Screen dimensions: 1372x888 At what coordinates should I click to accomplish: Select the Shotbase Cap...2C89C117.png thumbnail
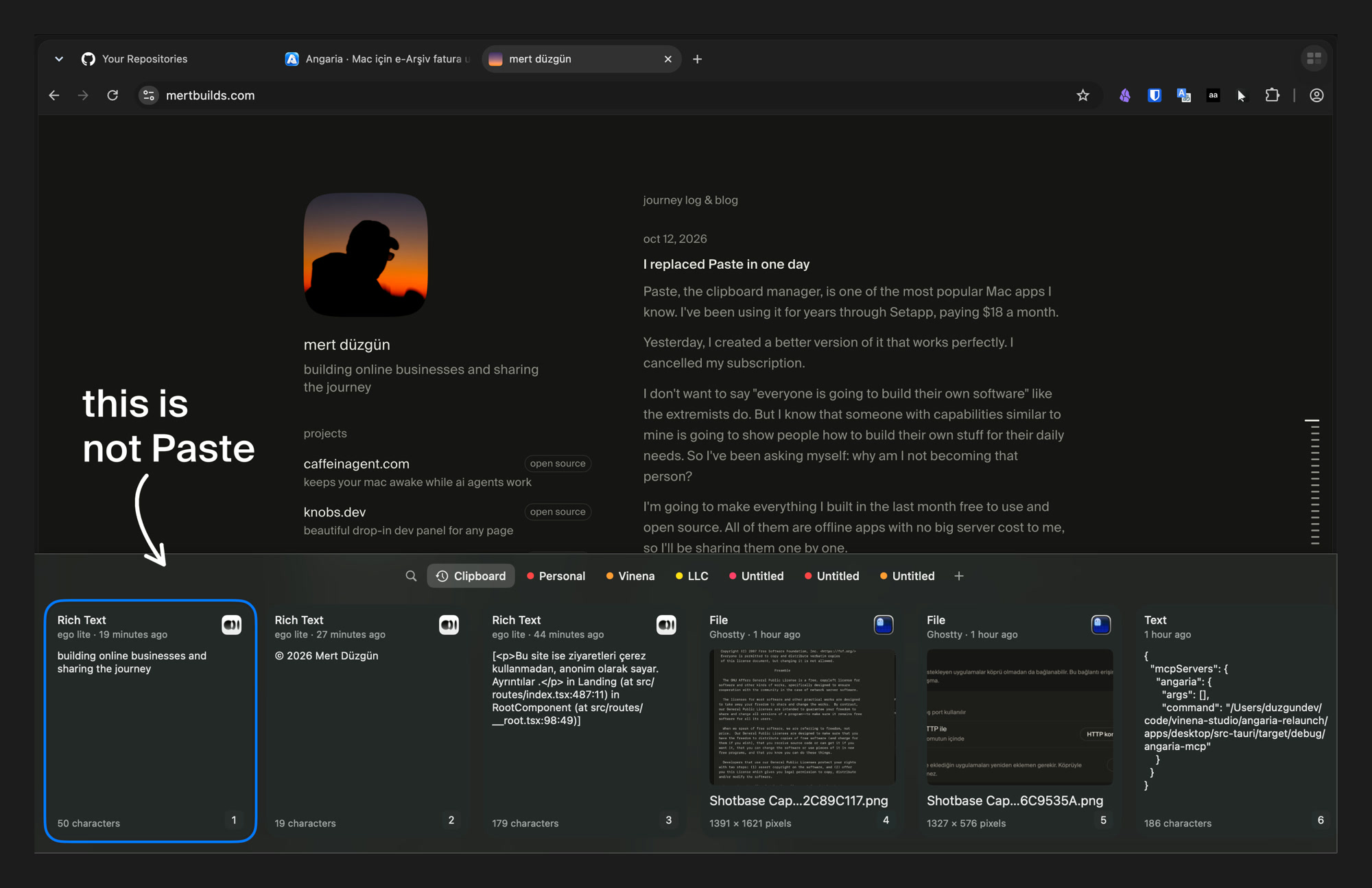point(802,717)
